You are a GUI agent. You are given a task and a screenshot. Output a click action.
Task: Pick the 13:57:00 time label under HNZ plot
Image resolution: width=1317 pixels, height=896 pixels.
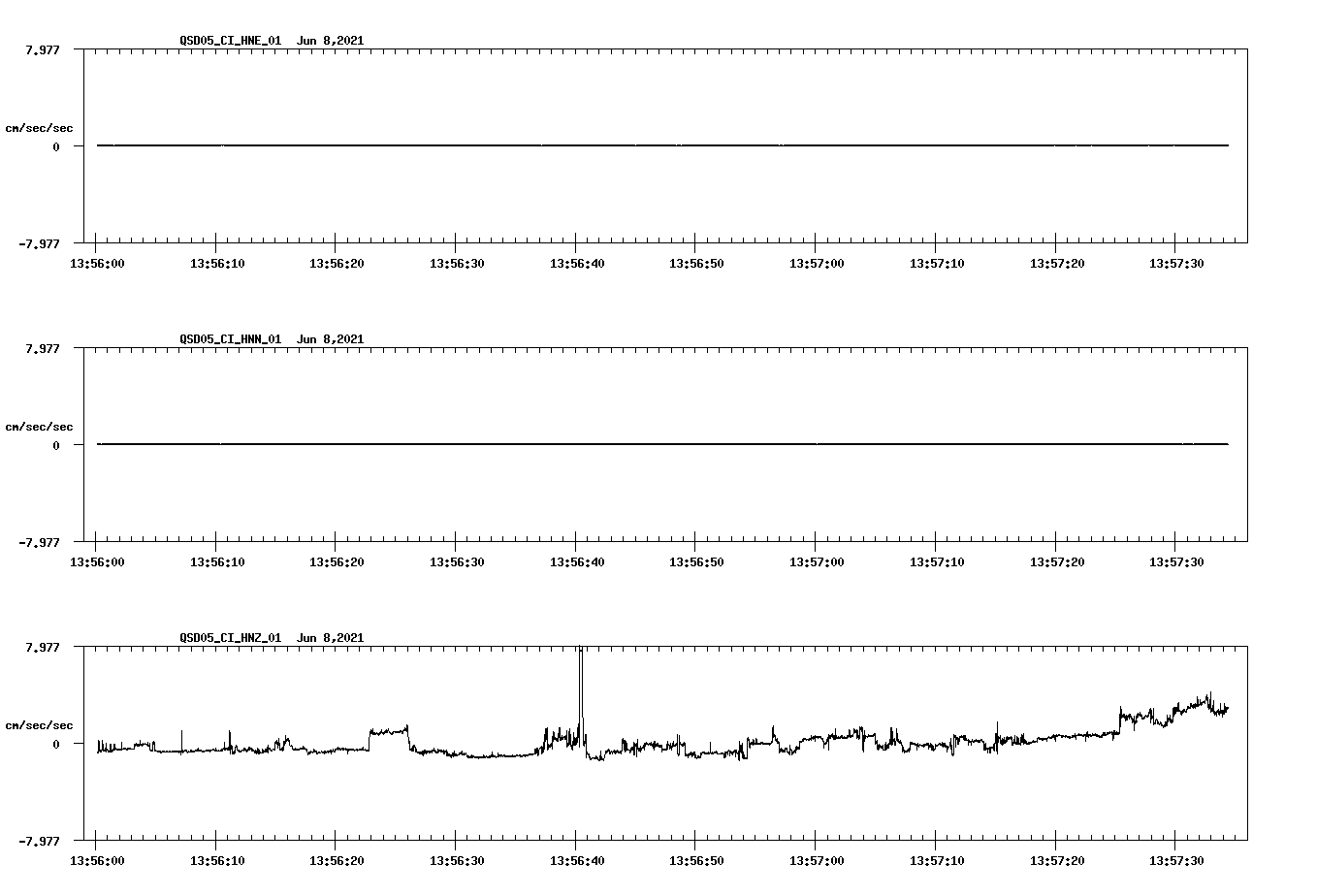817,860
